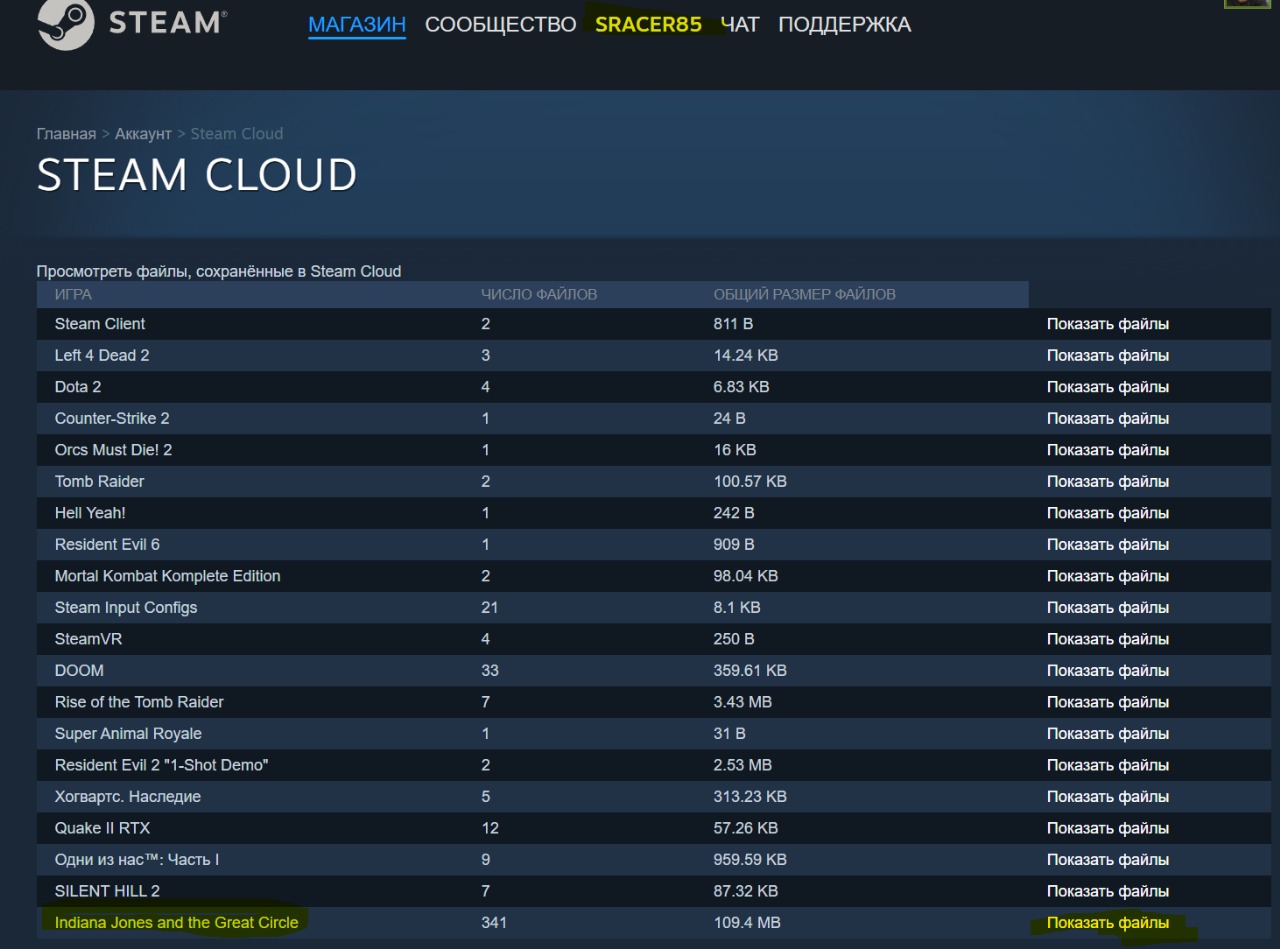
Task: Select the game name "Rise of the Tomb Raider"
Action: coord(139,702)
